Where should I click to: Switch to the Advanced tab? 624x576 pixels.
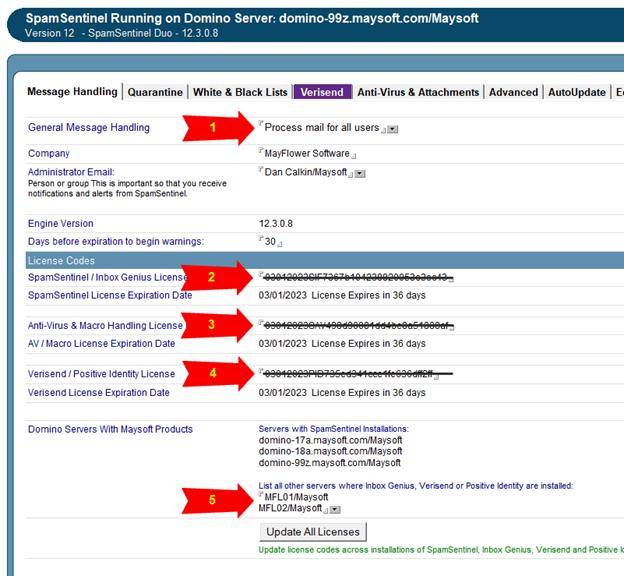(513, 92)
